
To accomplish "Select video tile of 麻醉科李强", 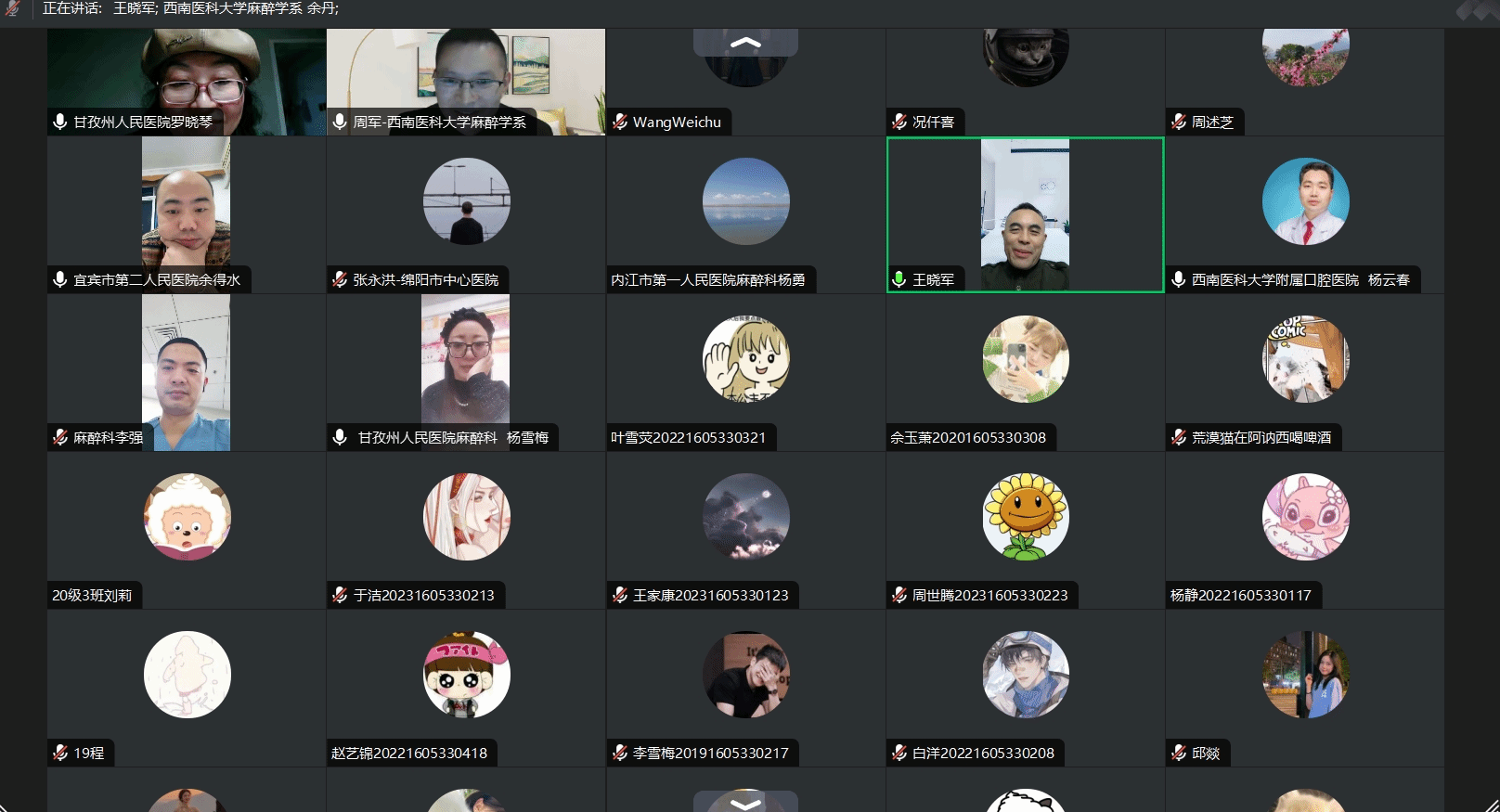I will point(187,372).
